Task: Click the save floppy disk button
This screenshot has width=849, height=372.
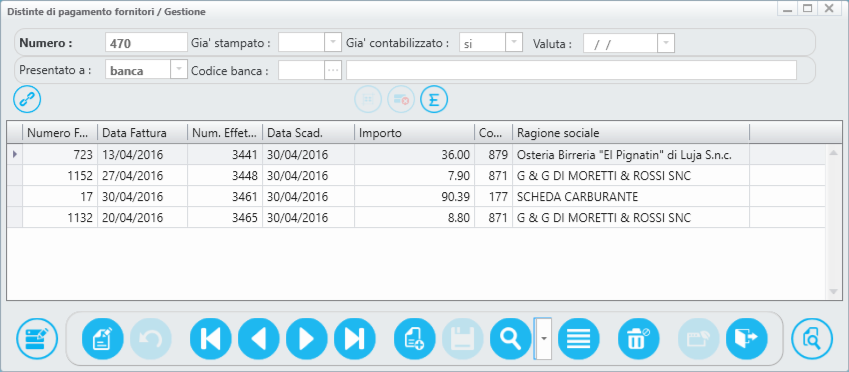Action: click(x=463, y=339)
